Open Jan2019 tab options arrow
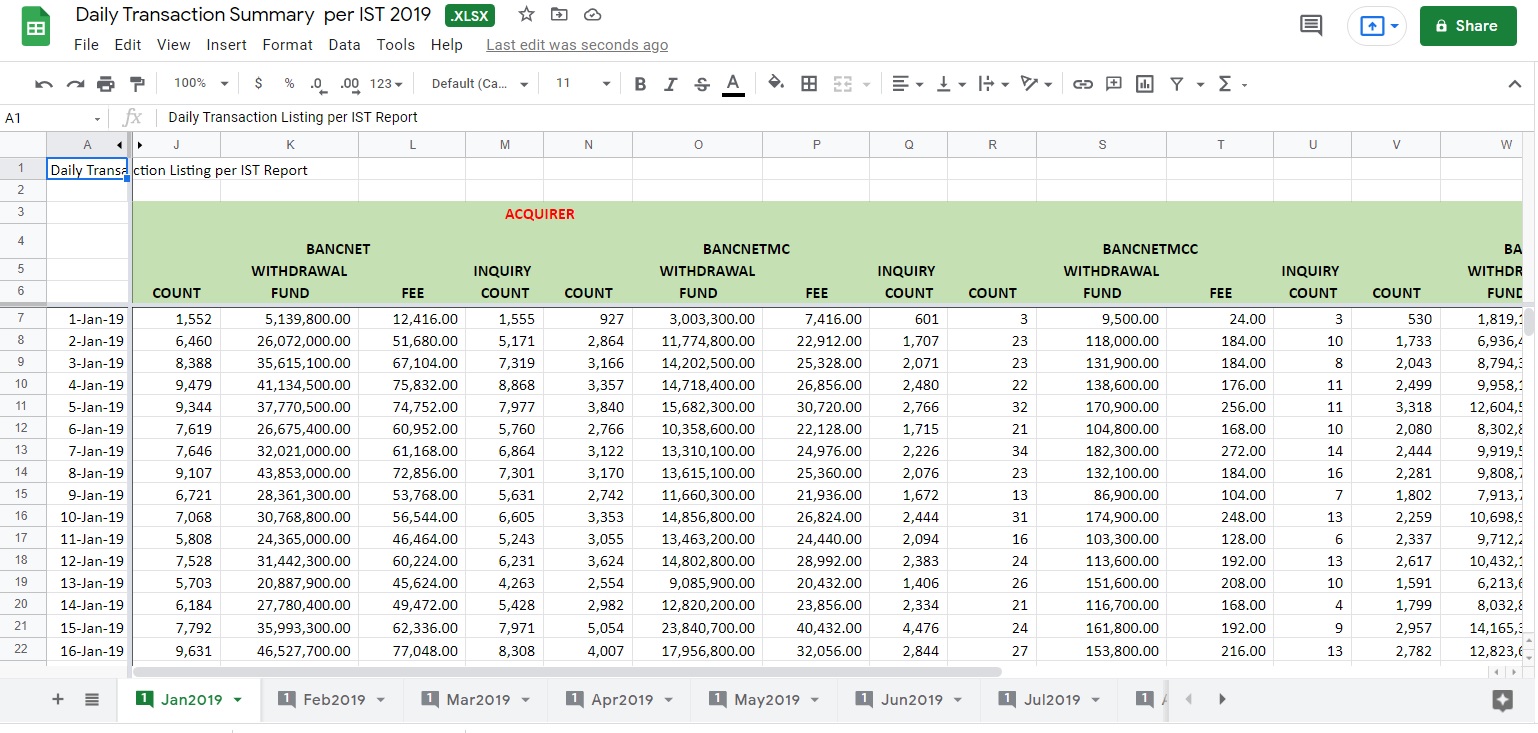The width and height of the screenshot is (1538, 733). 238,700
